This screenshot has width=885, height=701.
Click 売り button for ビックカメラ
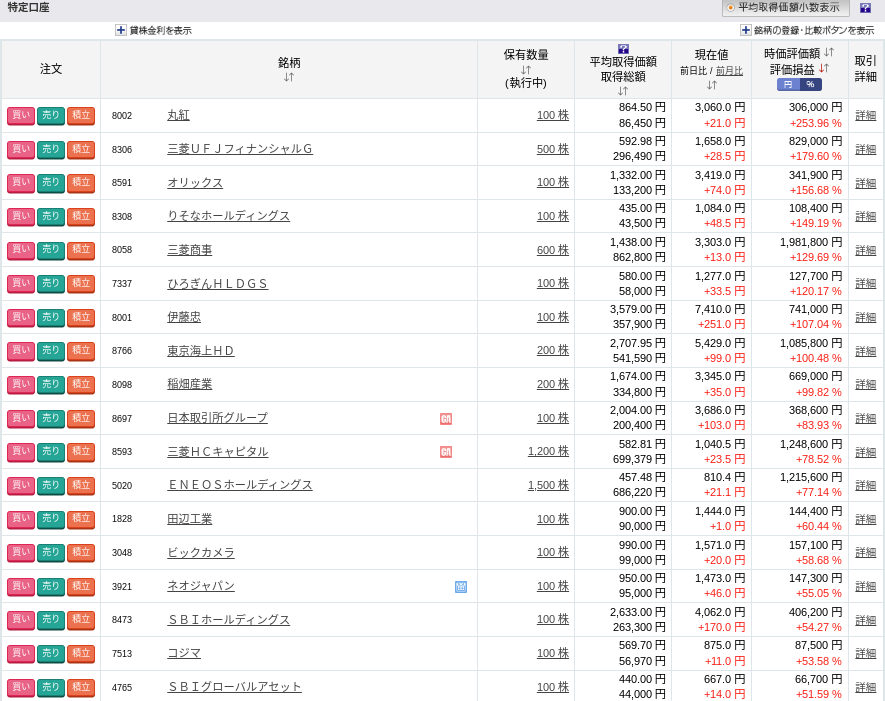(51, 553)
